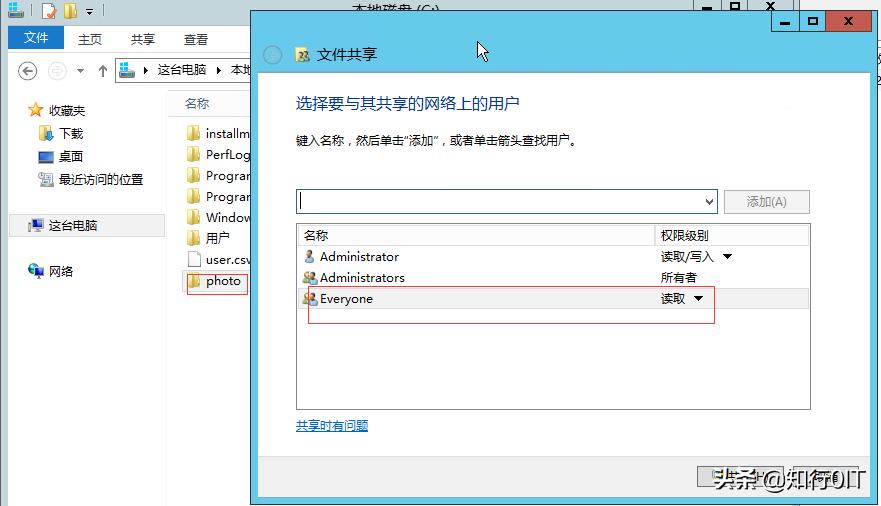This screenshot has height=506, width=881.
Task: Click the new folder icon in quick access toolbar
Action: (x=71, y=10)
